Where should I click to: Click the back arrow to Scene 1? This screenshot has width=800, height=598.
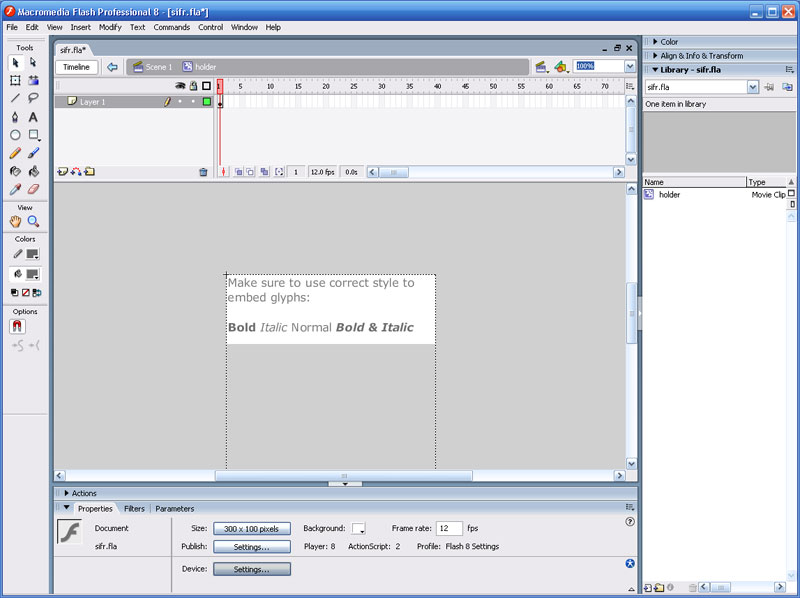tap(112, 67)
